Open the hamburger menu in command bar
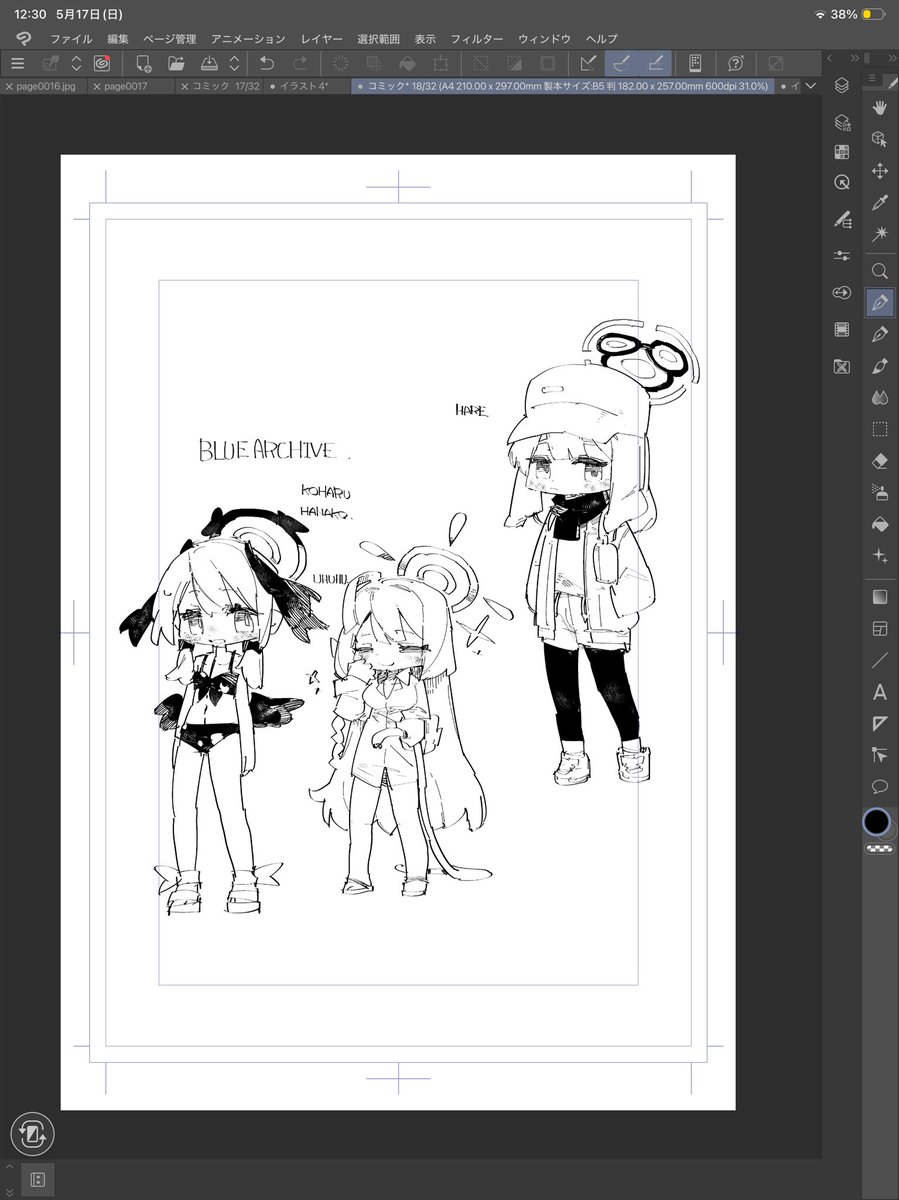Image resolution: width=899 pixels, height=1200 pixels. pos(17,63)
